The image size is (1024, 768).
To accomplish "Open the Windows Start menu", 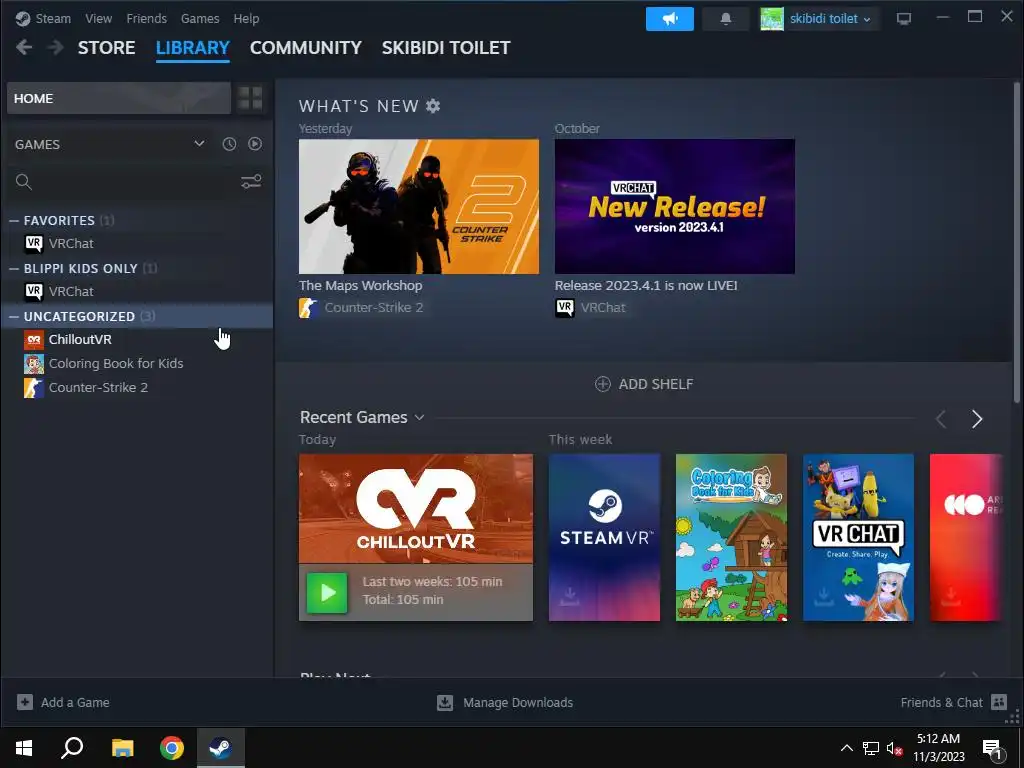I will [24, 748].
